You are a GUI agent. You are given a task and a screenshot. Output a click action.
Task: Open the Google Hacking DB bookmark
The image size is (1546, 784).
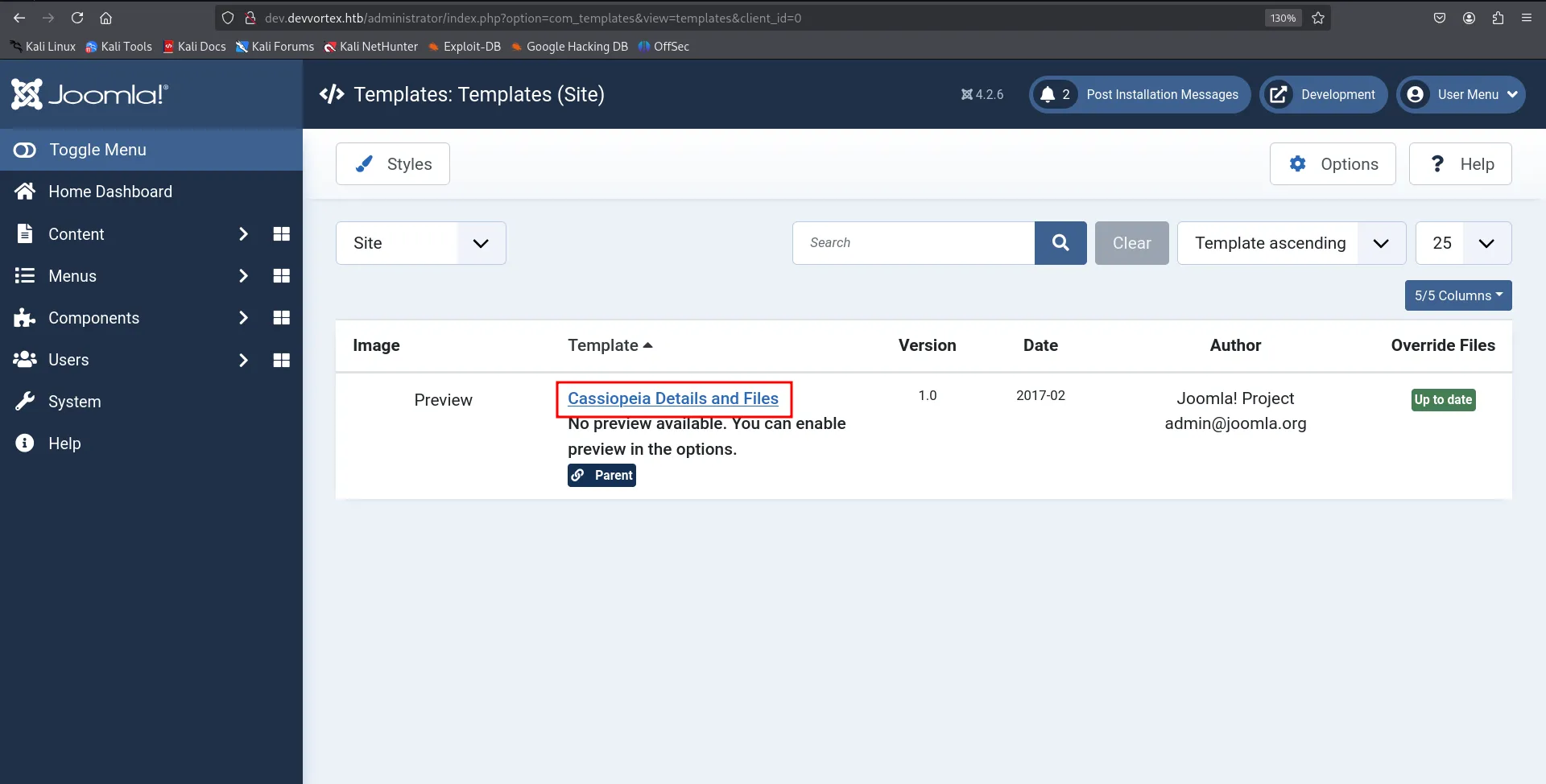[x=569, y=47]
